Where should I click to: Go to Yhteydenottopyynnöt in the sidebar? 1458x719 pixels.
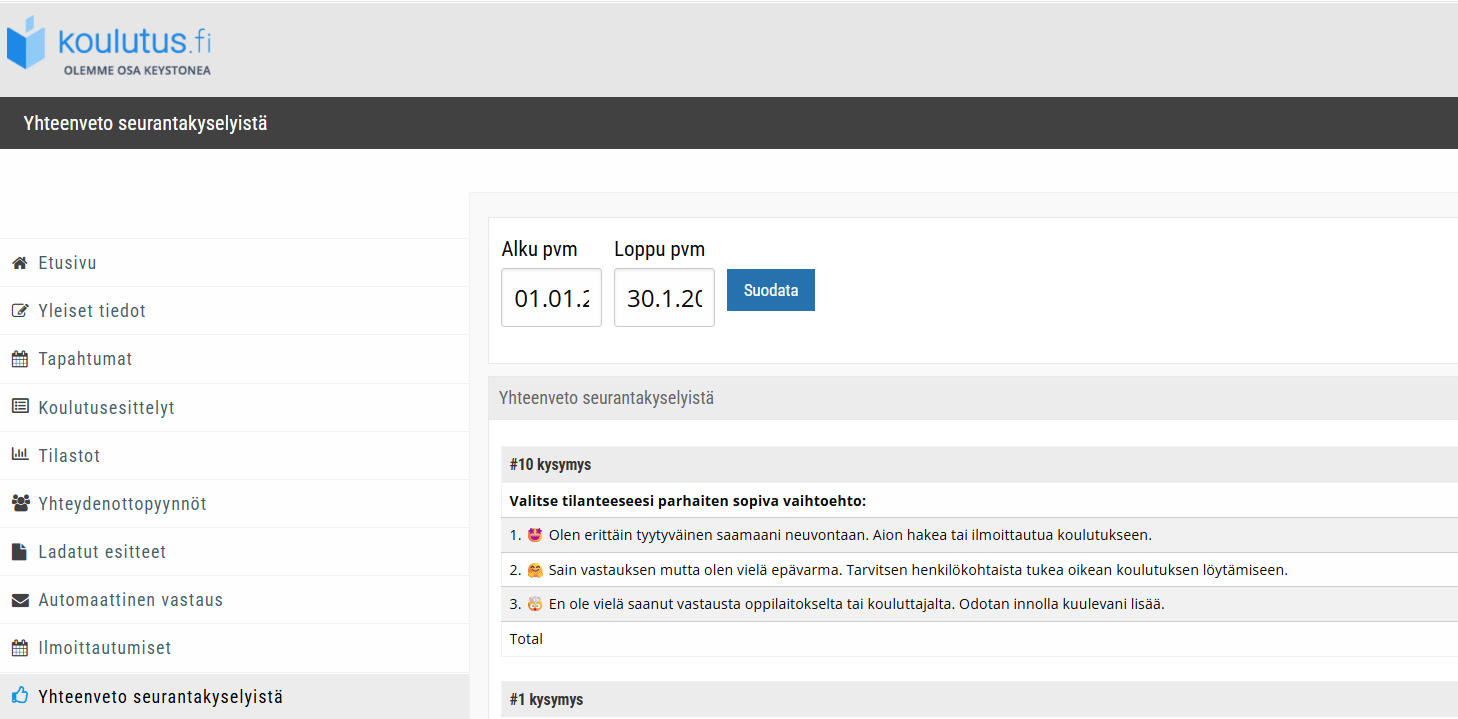(x=122, y=503)
